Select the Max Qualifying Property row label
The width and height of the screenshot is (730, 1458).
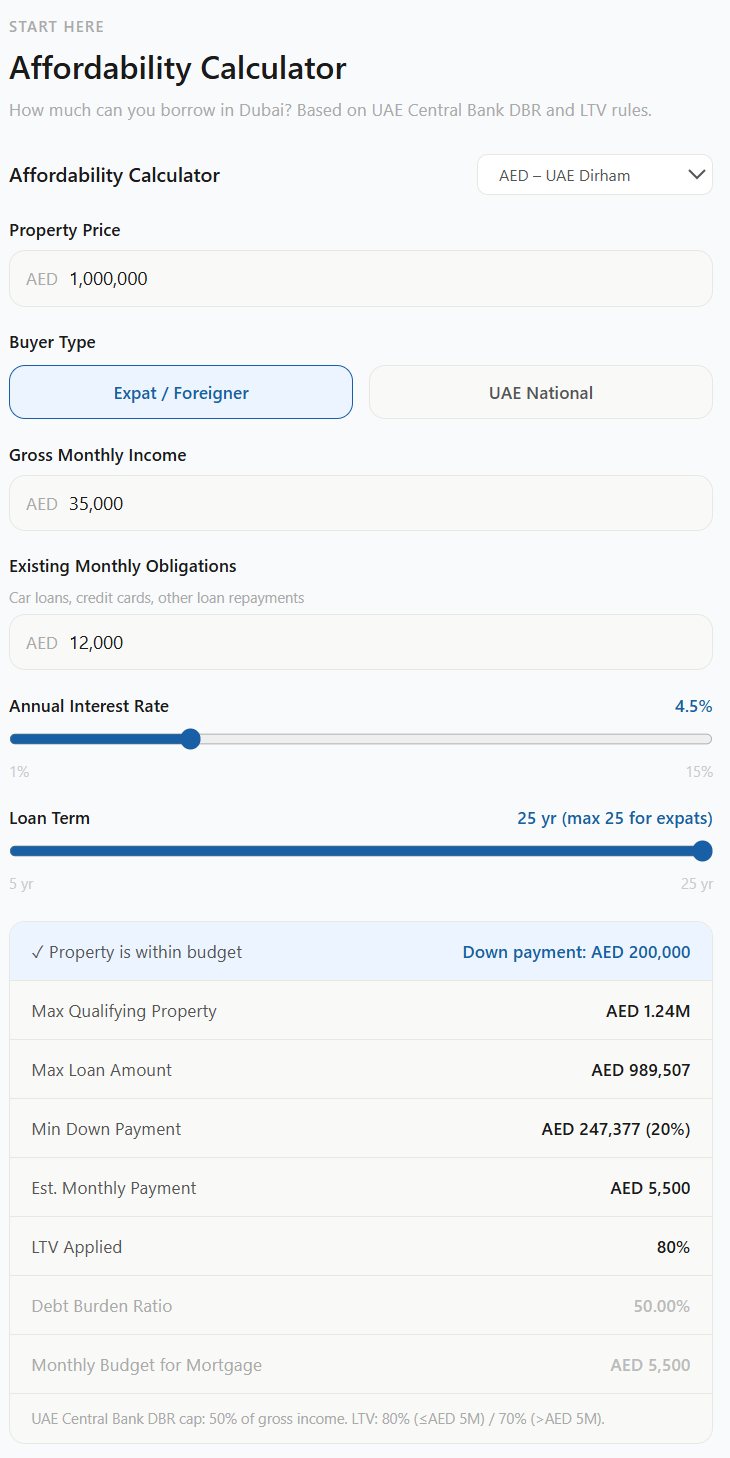(x=124, y=1011)
